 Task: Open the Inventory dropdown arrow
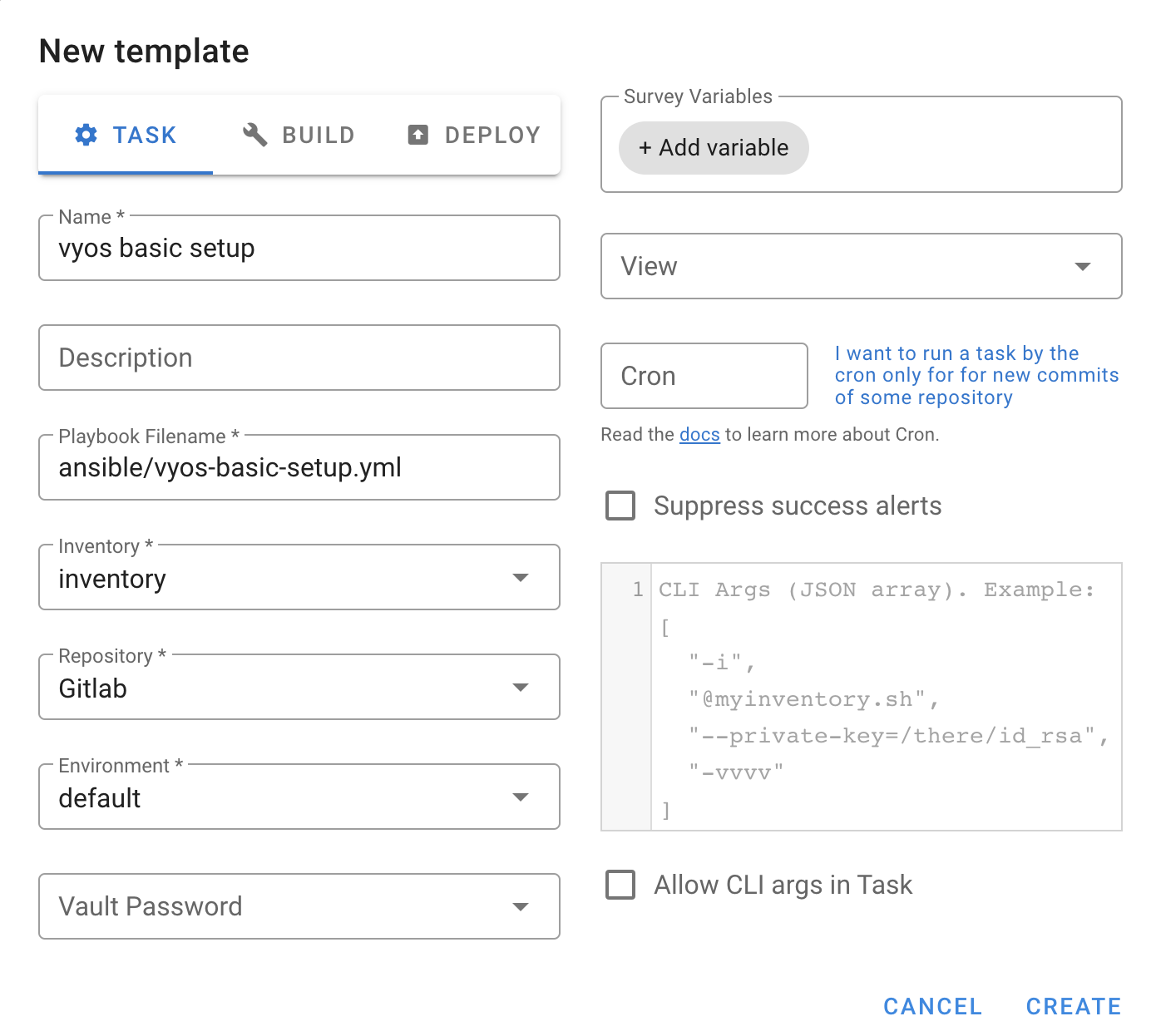(521, 578)
